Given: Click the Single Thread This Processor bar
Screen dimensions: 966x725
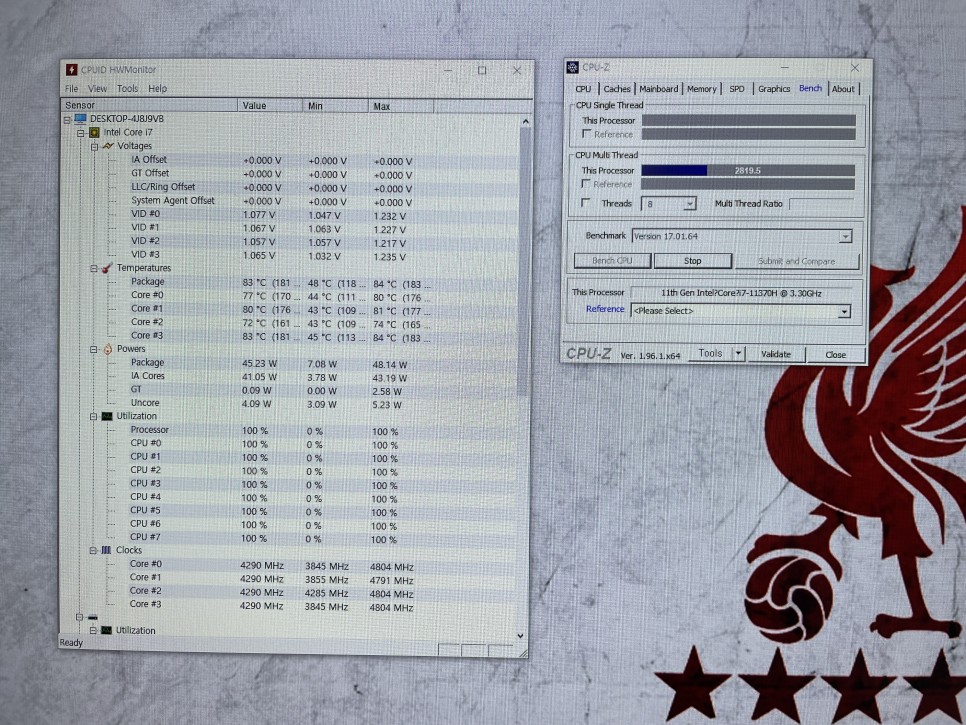Looking at the screenshot, I should tap(749, 120).
